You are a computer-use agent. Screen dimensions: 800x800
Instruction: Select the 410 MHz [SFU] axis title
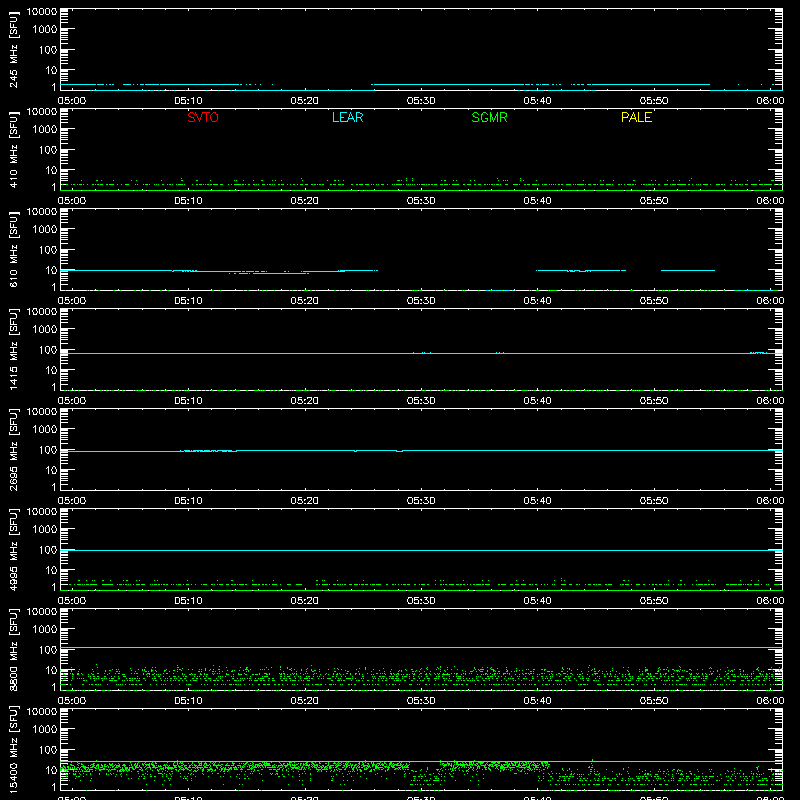pos(13,150)
